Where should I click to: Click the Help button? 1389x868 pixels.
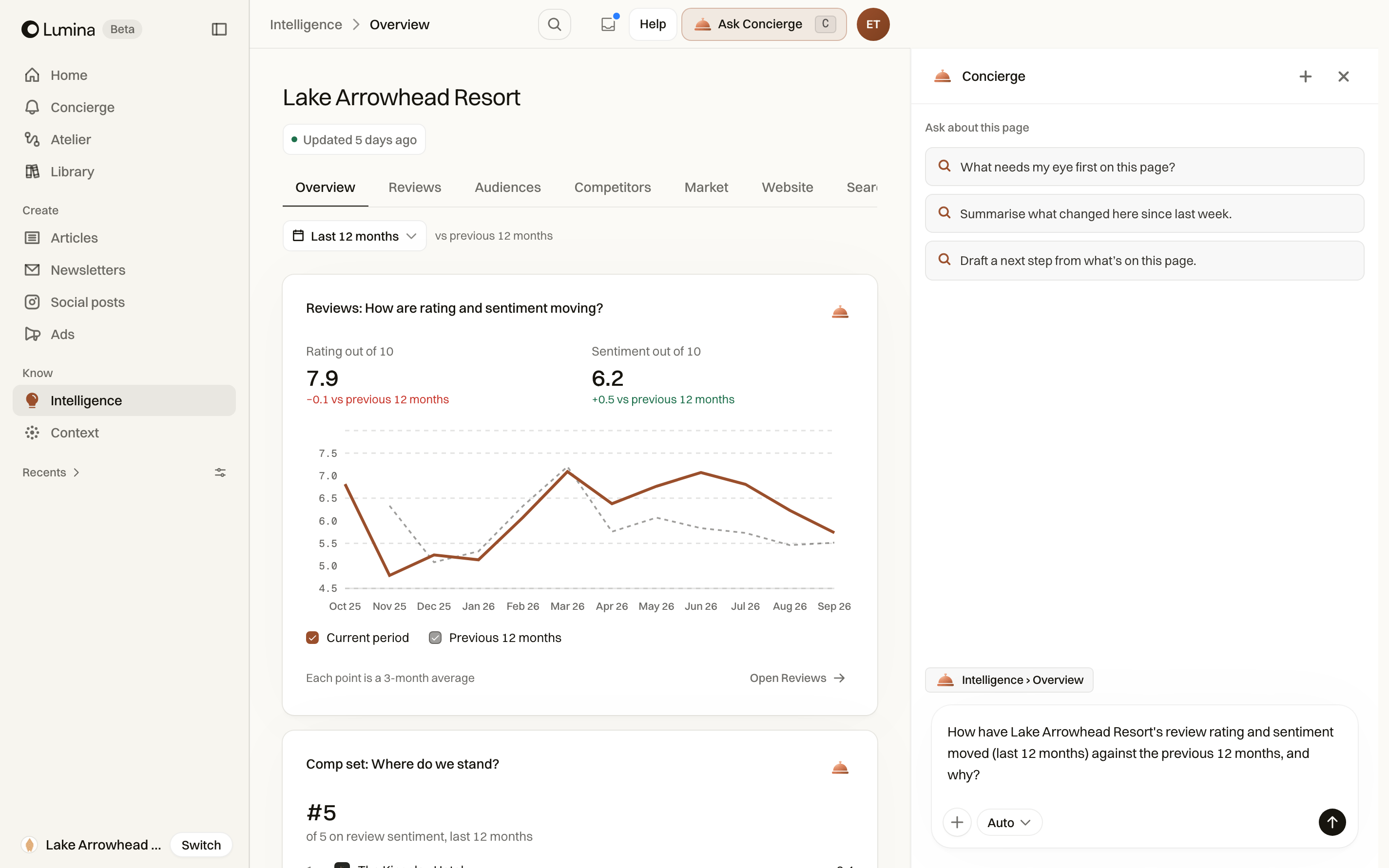coord(653,24)
